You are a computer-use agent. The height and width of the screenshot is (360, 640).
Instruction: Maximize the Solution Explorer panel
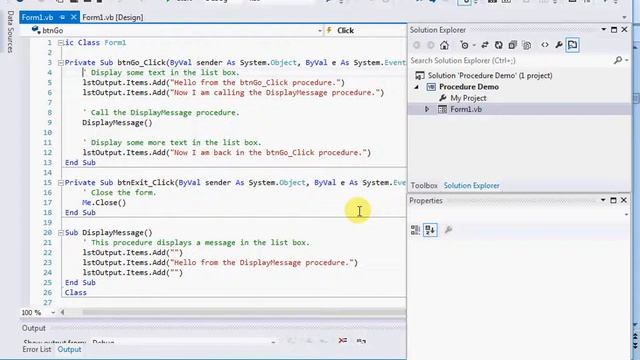coord(614,29)
